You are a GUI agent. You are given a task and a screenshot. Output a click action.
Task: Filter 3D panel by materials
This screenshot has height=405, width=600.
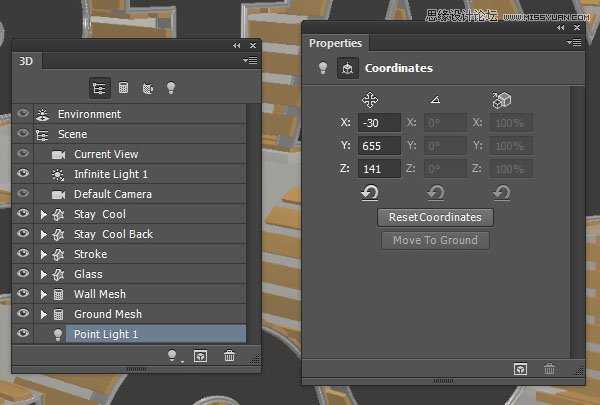tap(148, 88)
